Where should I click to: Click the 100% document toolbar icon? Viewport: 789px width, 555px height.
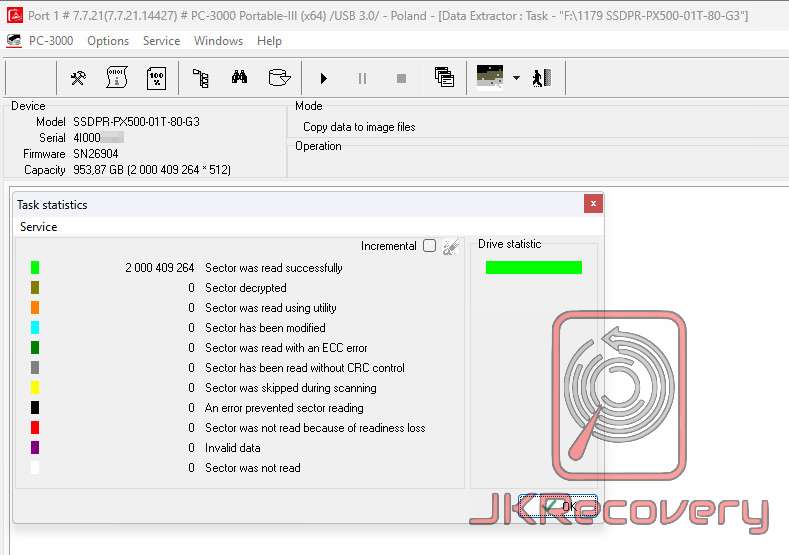click(x=156, y=78)
